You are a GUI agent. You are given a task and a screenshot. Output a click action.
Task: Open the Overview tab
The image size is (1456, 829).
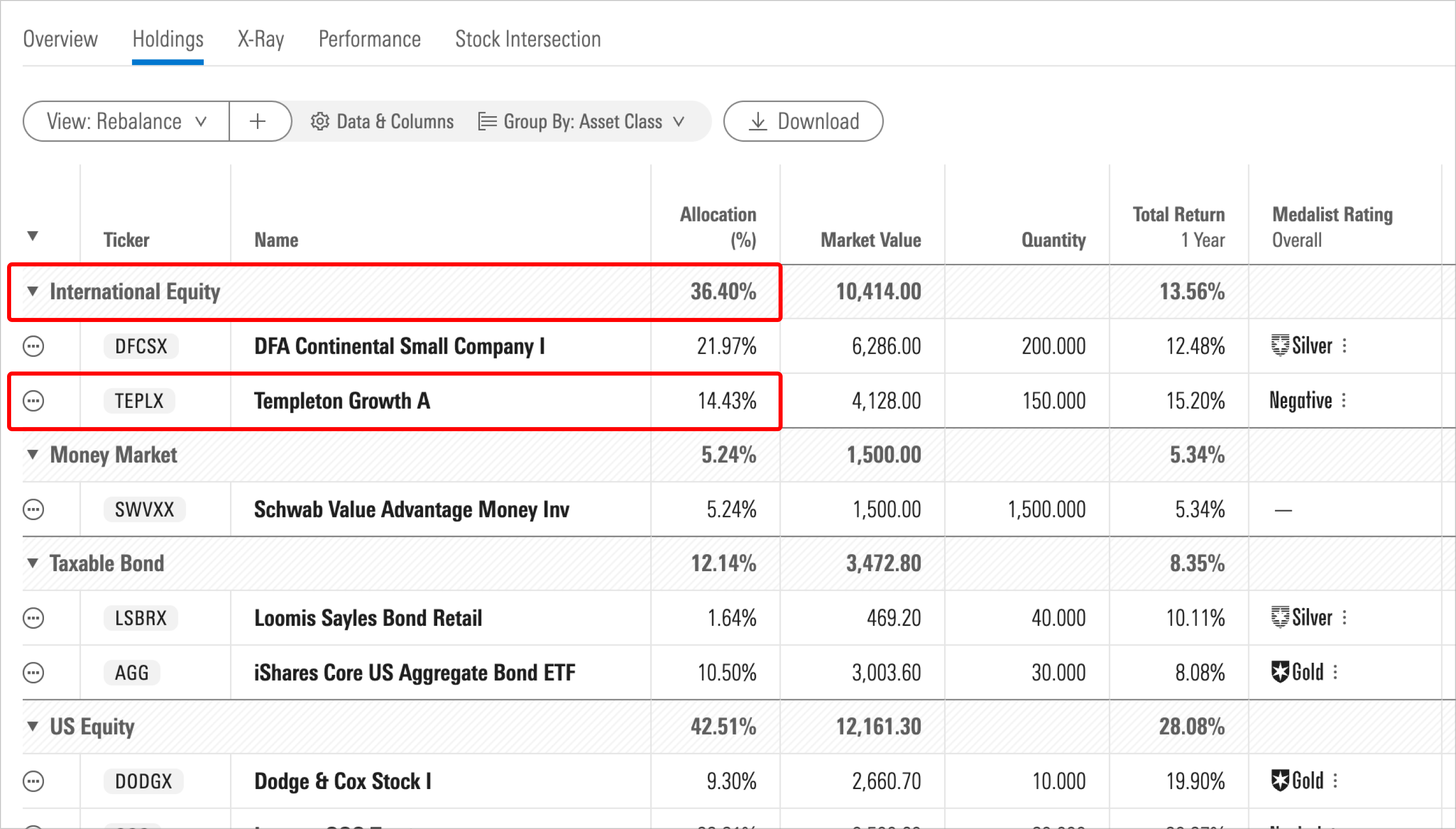(x=60, y=39)
